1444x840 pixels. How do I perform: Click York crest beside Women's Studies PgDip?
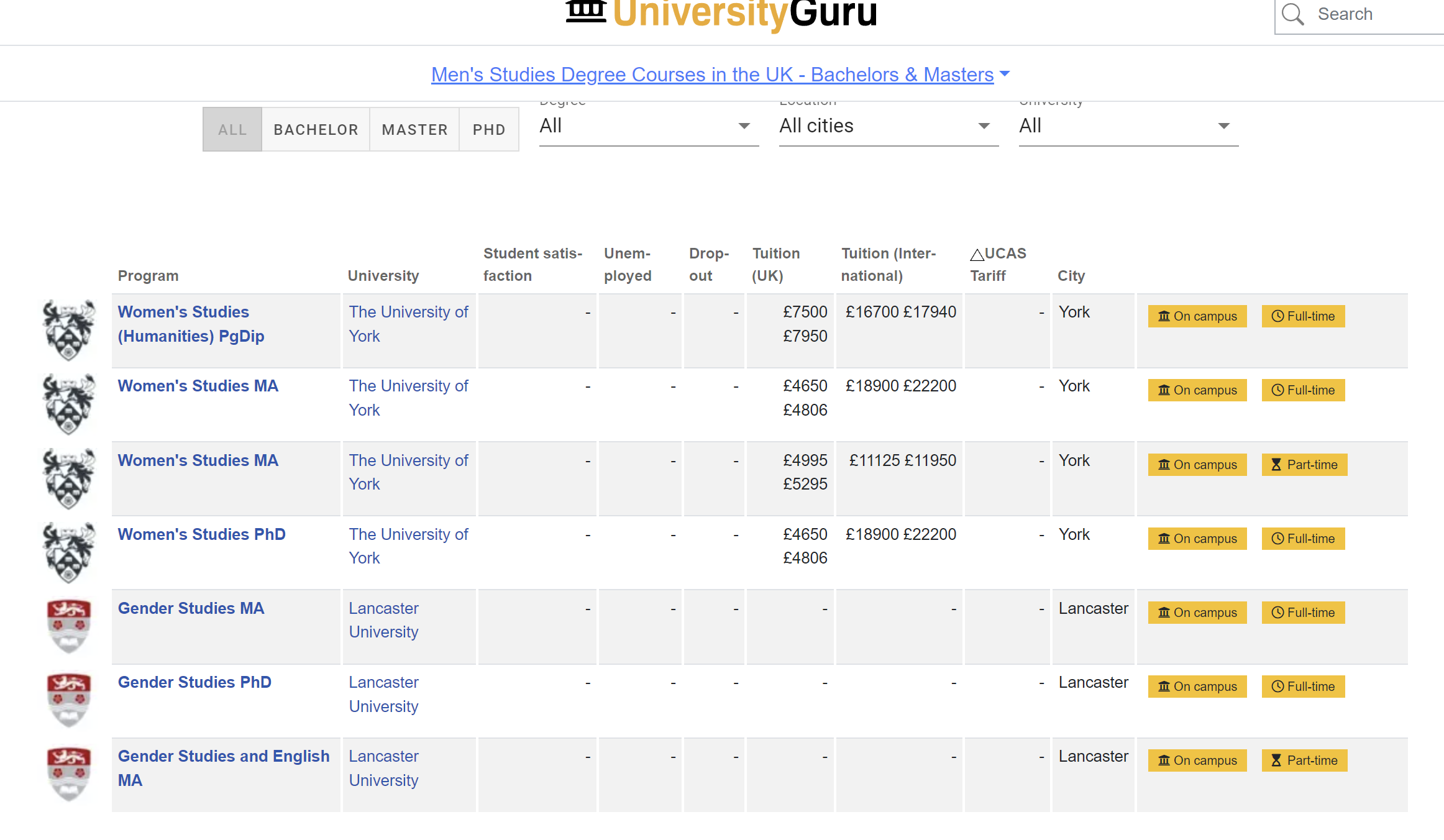click(x=69, y=330)
